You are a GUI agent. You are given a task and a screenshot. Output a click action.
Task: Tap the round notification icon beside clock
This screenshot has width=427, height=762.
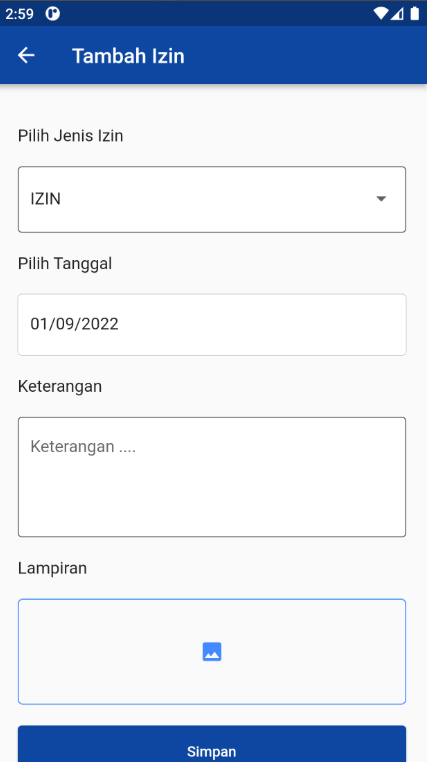[x=52, y=14]
